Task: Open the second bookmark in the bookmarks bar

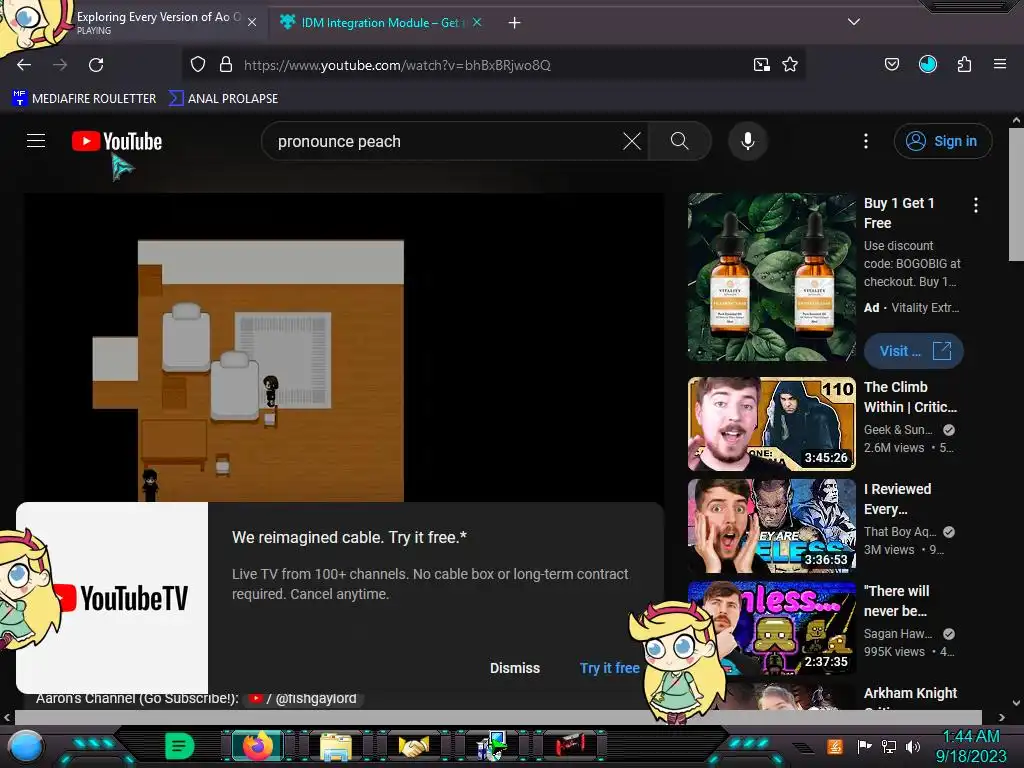Action: [x=223, y=99]
